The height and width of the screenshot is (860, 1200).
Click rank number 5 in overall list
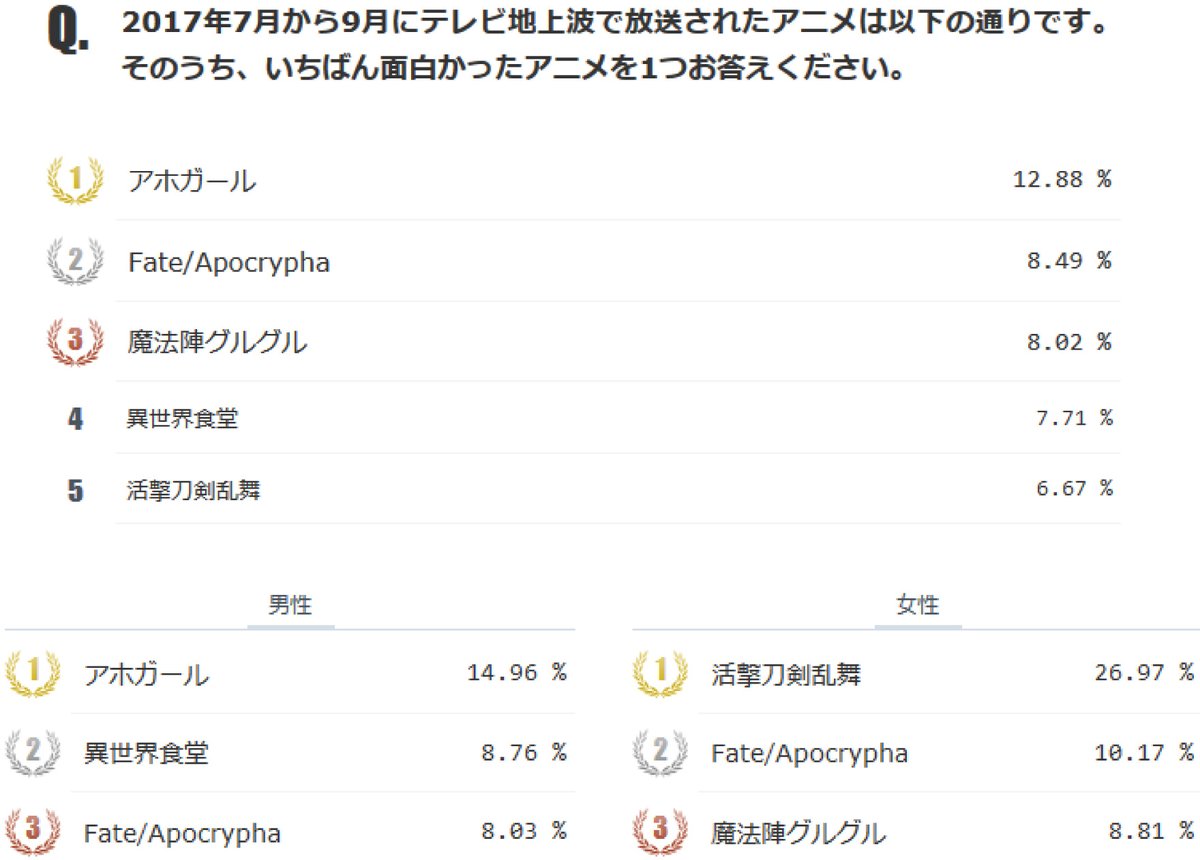pyautogui.click(x=75, y=491)
